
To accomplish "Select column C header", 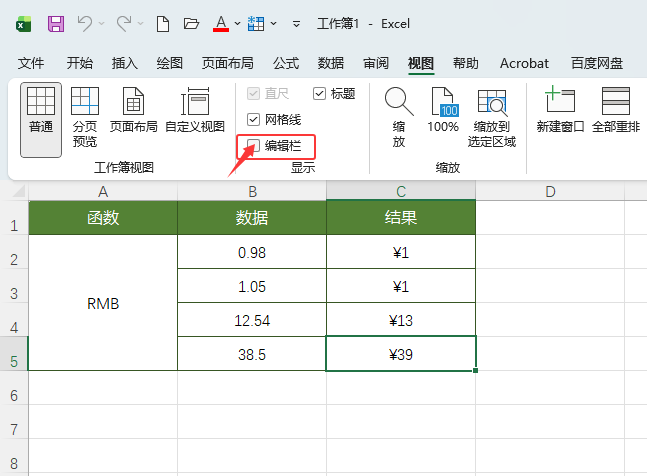I will pyautogui.click(x=401, y=192).
